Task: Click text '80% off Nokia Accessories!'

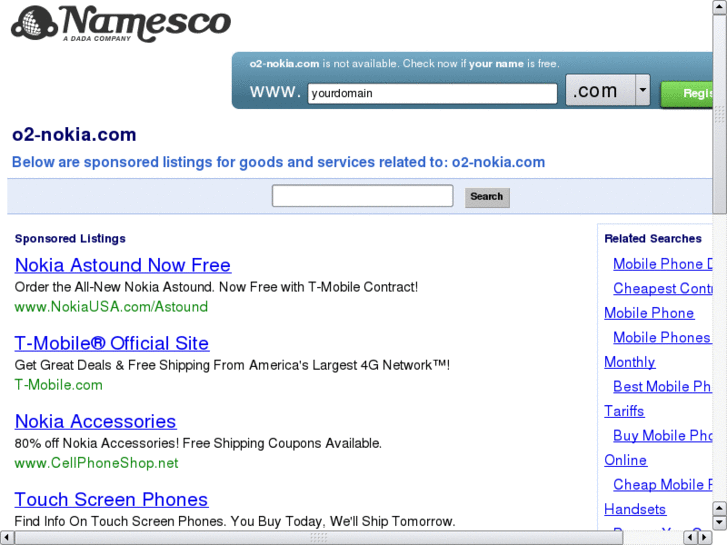Action: tap(97, 443)
